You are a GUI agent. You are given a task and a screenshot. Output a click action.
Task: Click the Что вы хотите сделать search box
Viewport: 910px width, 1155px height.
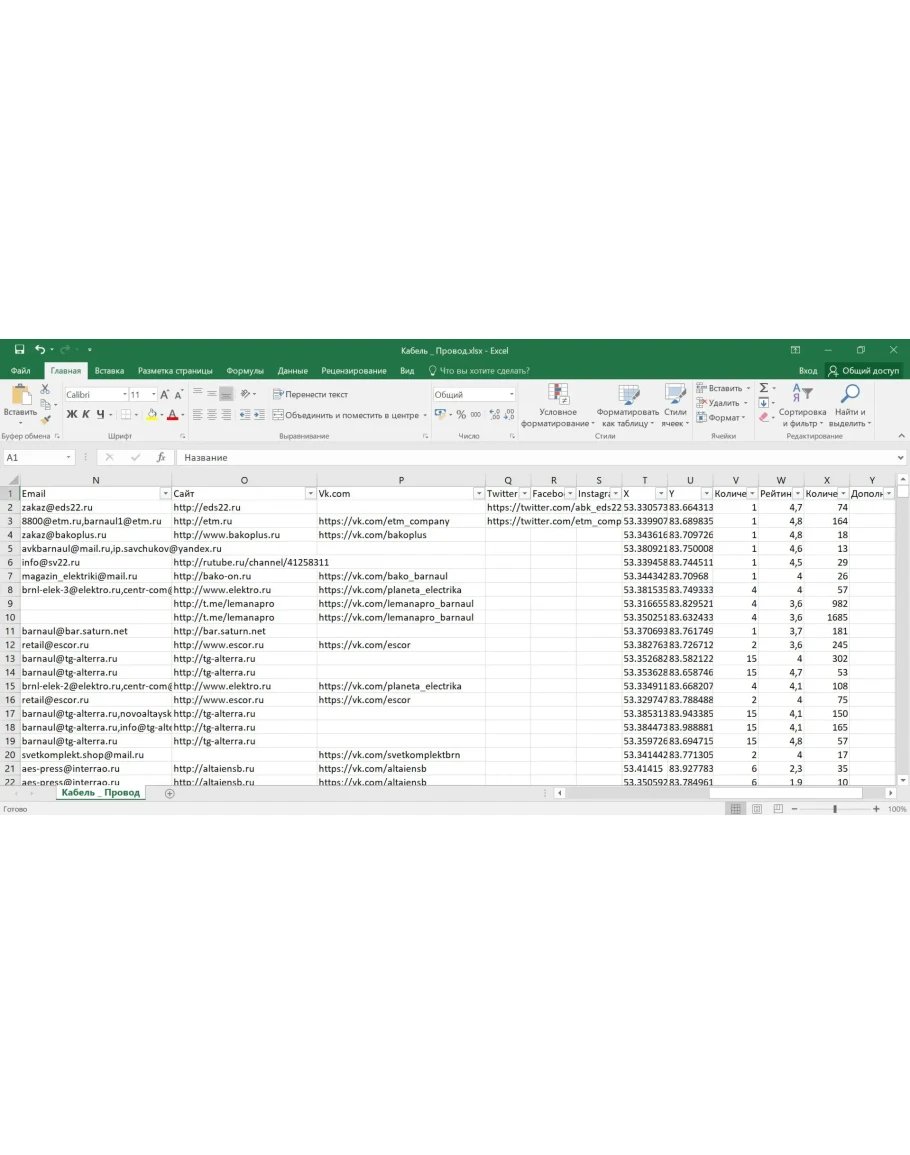click(479, 371)
